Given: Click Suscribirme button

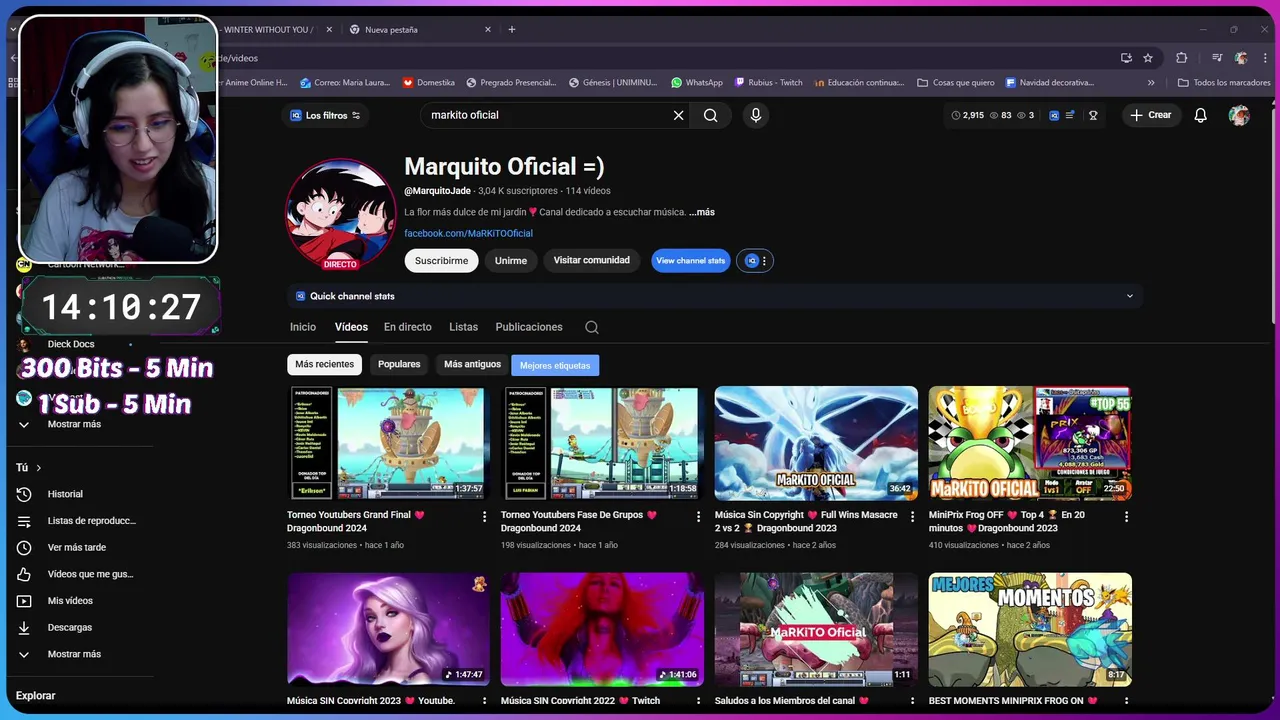Looking at the screenshot, I should 441,260.
